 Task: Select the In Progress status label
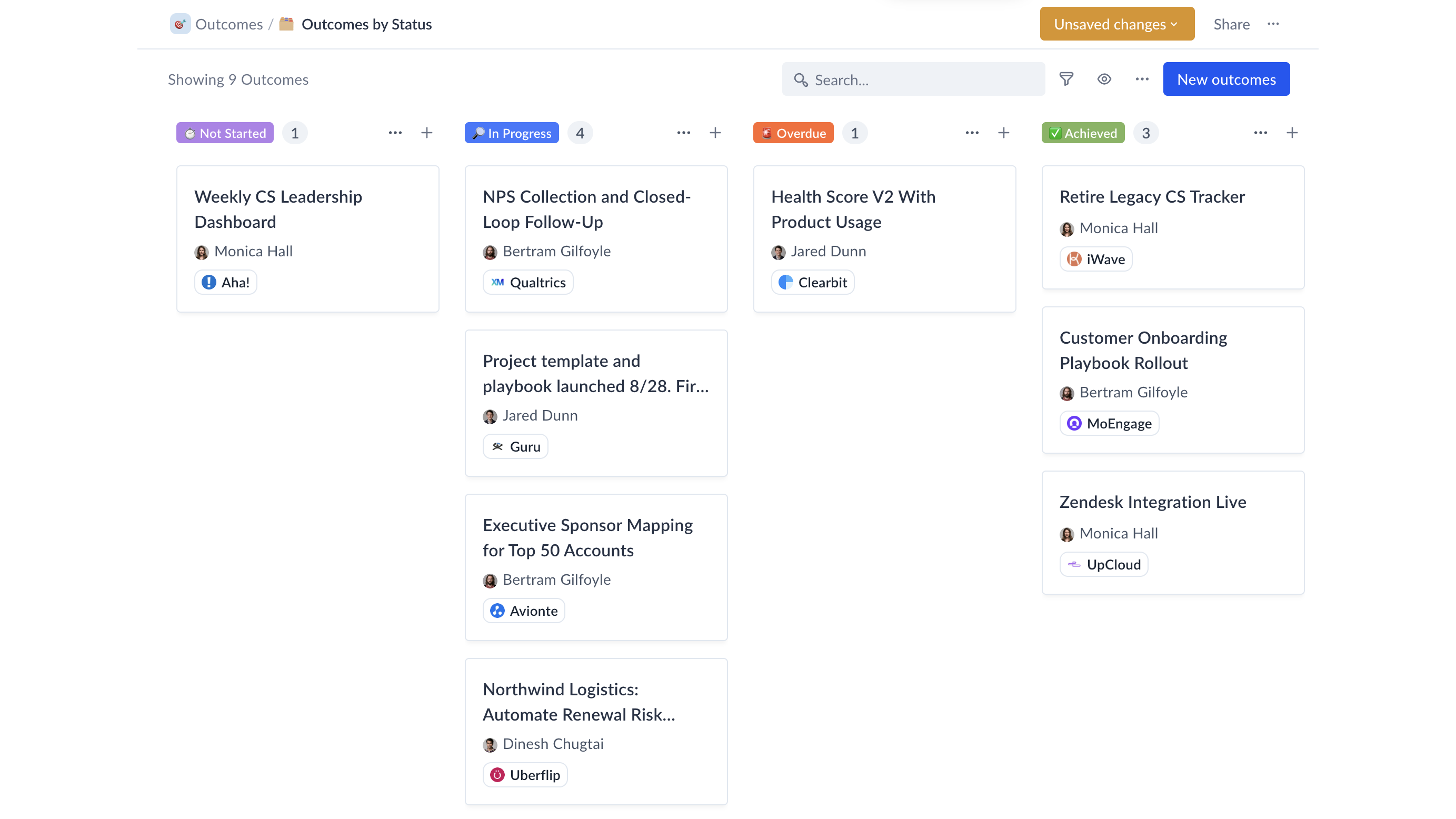click(512, 133)
